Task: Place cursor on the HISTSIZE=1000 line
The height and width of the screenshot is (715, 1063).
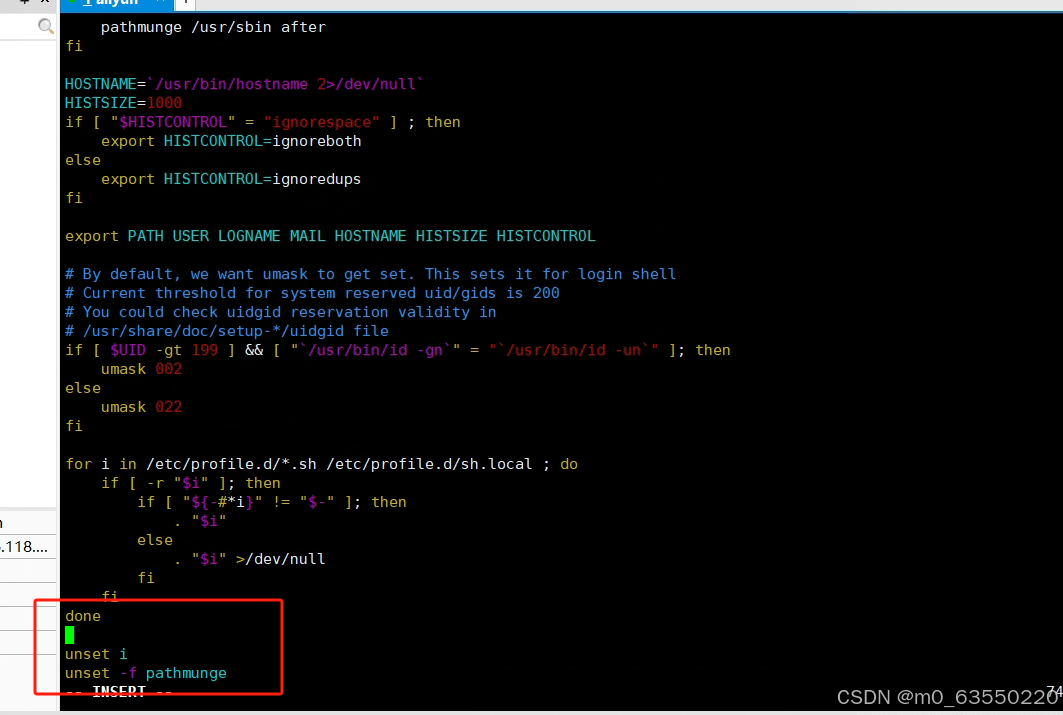Action: pyautogui.click(x=123, y=103)
